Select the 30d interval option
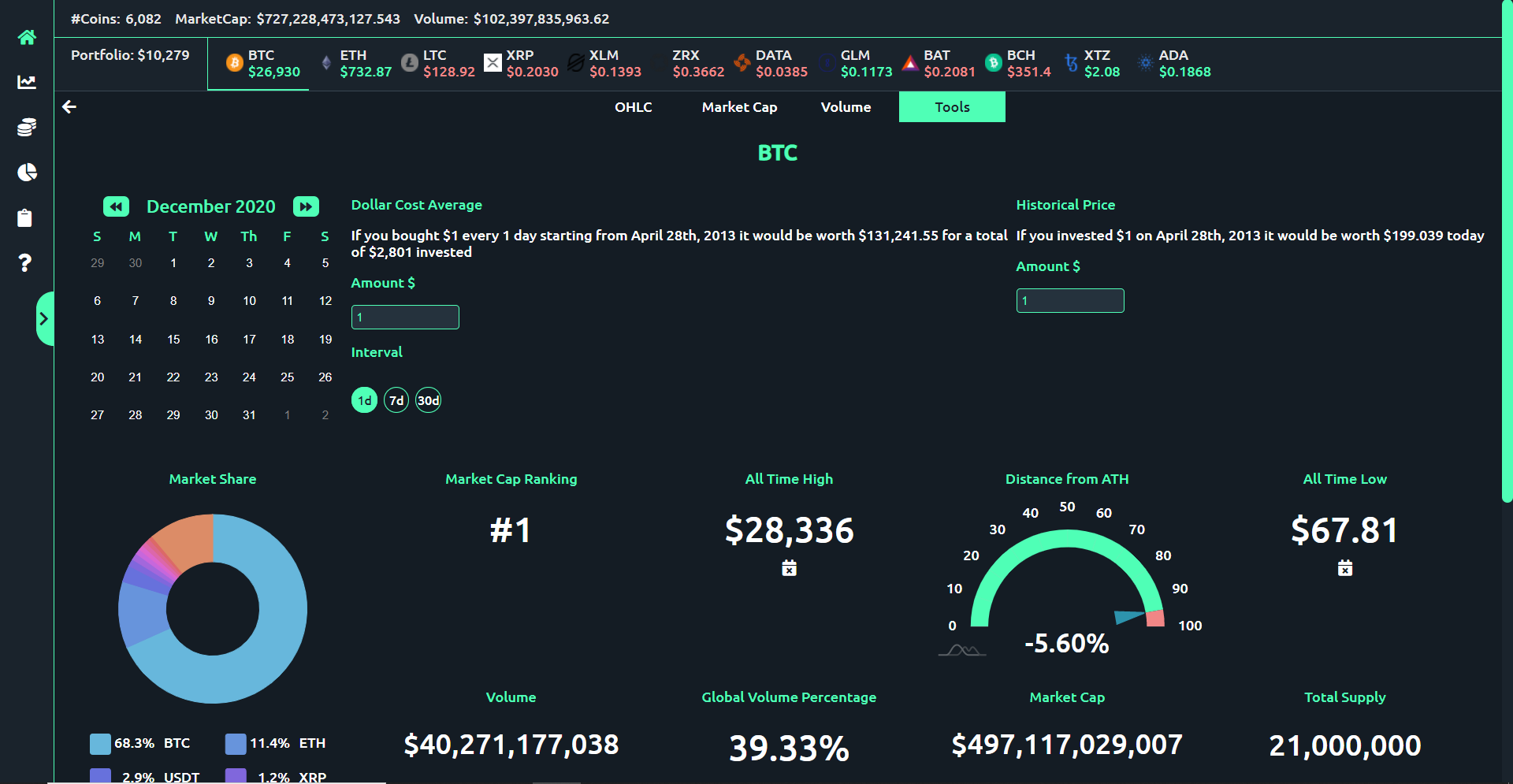This screenshot has height=784, width=1513. (428, 400)
